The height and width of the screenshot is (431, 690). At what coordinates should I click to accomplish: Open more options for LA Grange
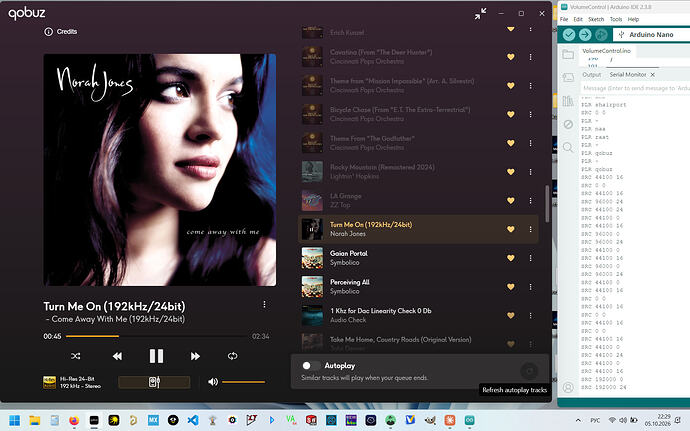pos(531,200)
